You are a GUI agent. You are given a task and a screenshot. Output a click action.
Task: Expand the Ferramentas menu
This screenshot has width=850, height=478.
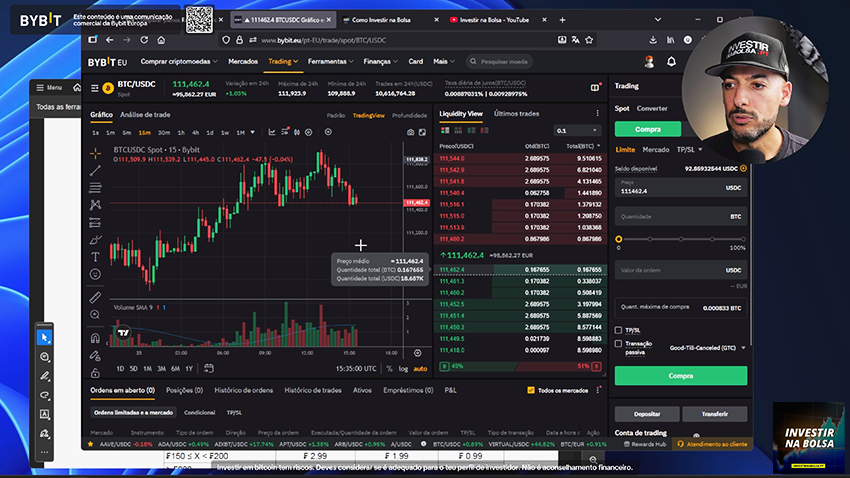coord(331,61)
